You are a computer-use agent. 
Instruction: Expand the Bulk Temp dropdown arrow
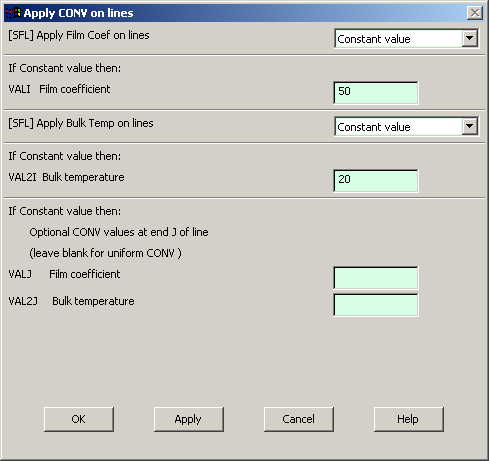(469, 126)
